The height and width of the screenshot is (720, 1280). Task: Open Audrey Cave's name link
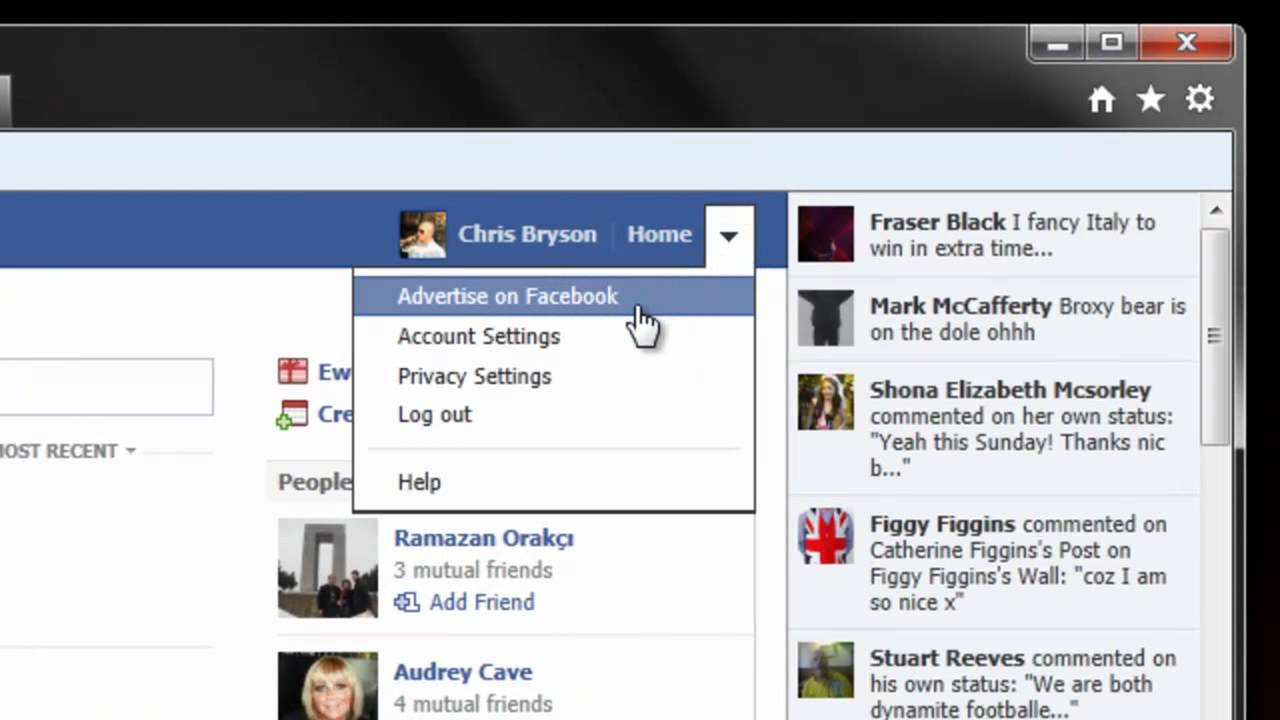pos(463,672)
